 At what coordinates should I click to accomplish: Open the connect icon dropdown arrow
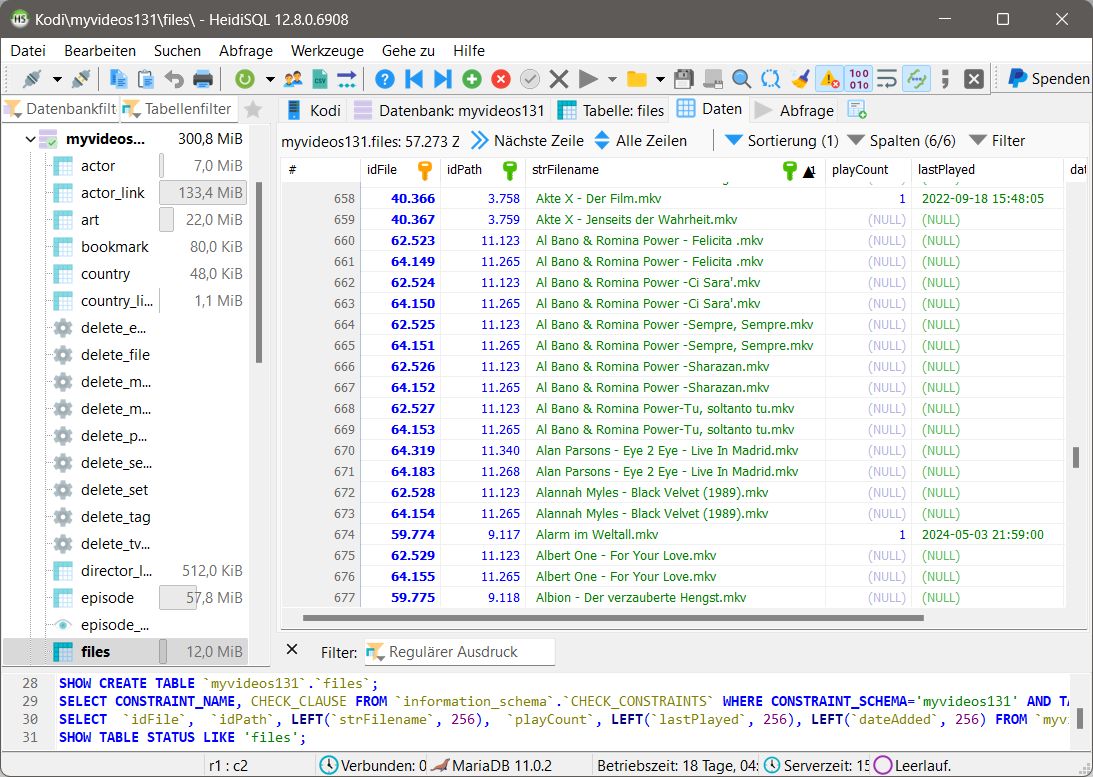pos(57,79)
